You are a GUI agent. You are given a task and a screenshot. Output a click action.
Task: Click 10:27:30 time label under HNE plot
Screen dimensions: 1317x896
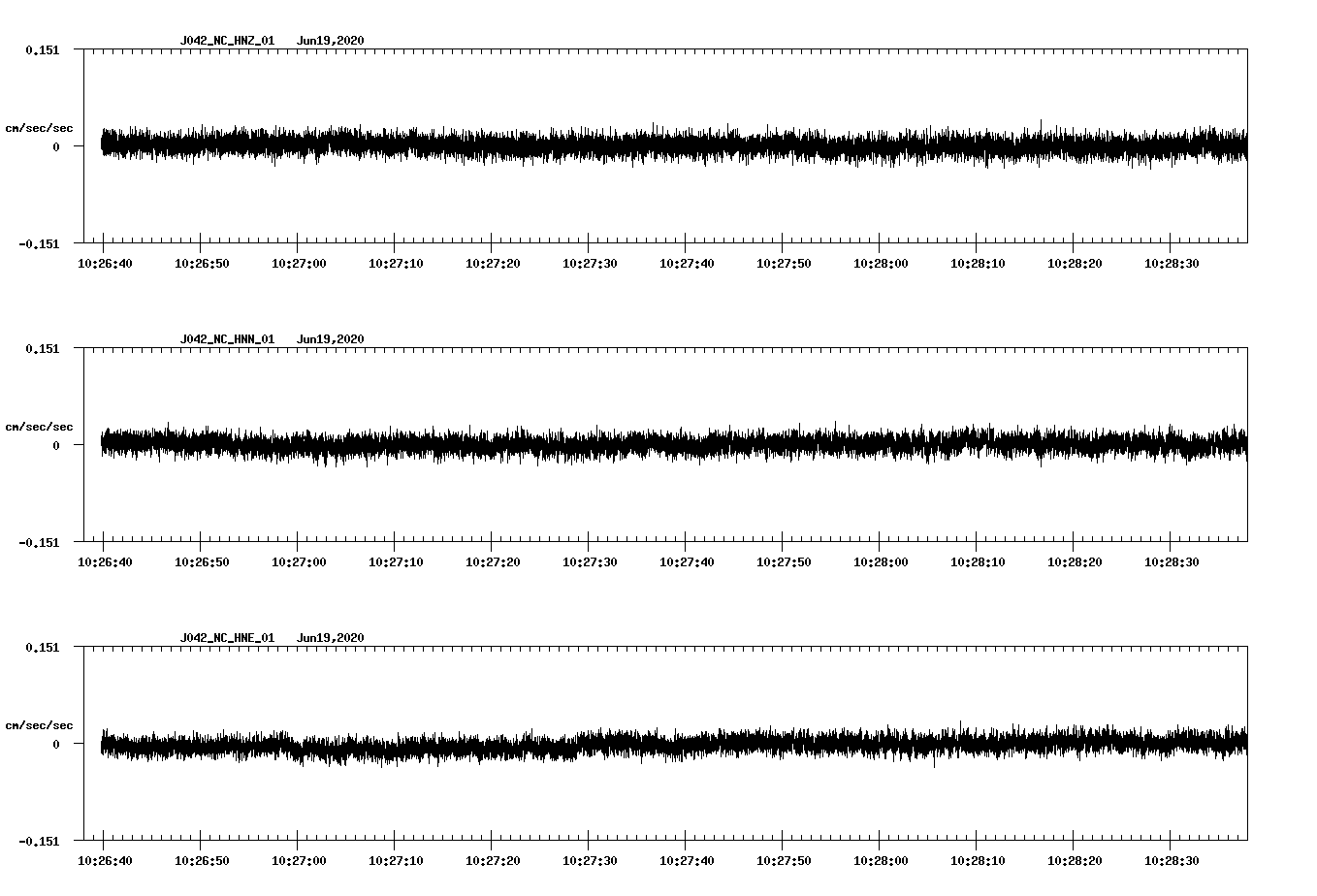point(590,861)
